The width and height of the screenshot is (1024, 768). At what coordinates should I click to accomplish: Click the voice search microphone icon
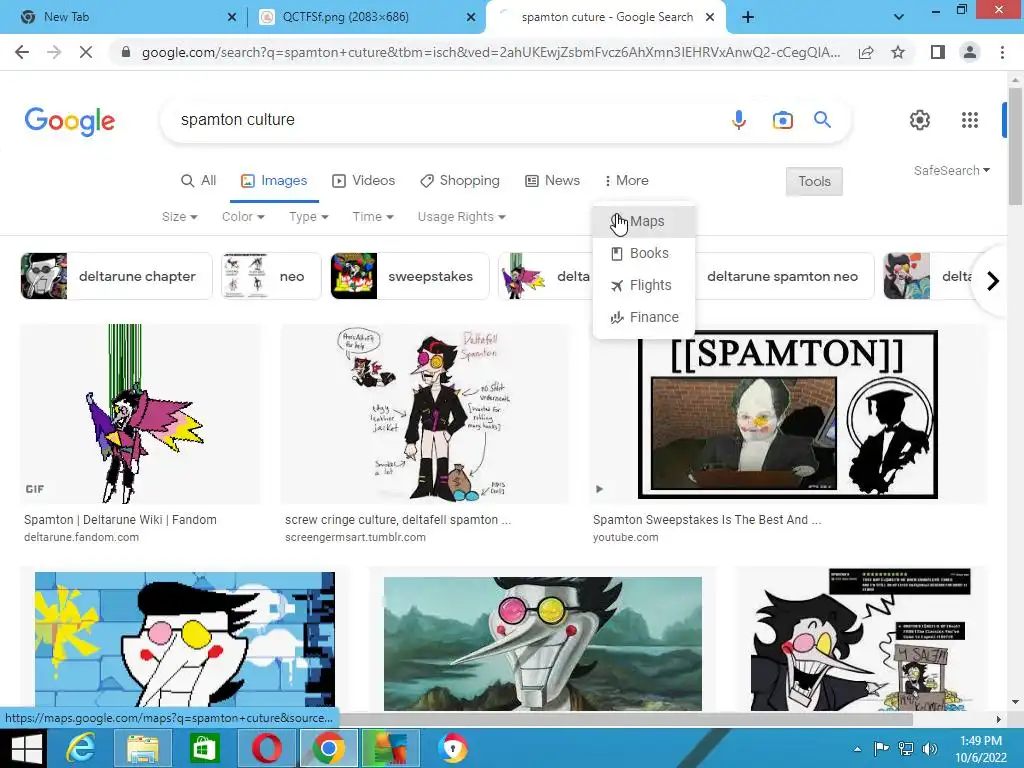tap(739, 120)
